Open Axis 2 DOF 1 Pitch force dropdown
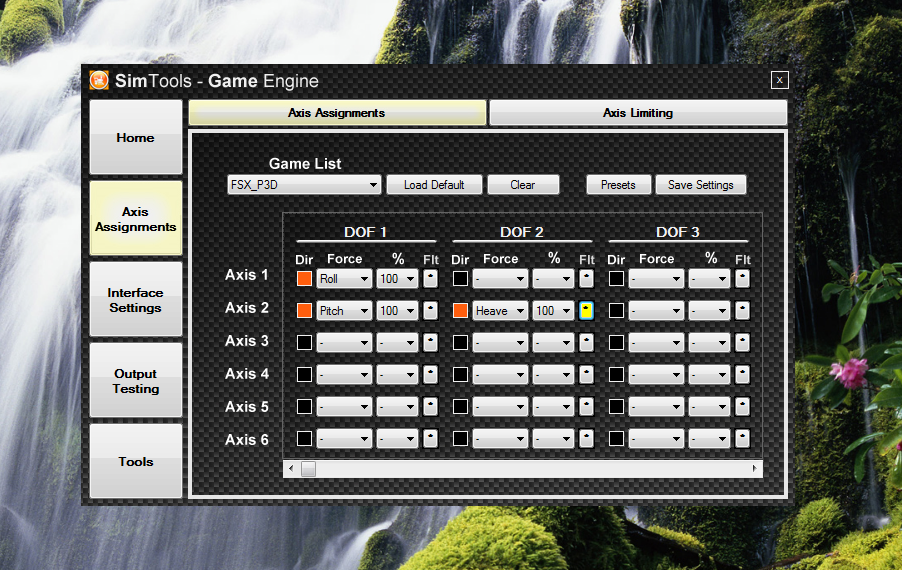Viewport: 902px width, 570px height. (x=344, y=311)
